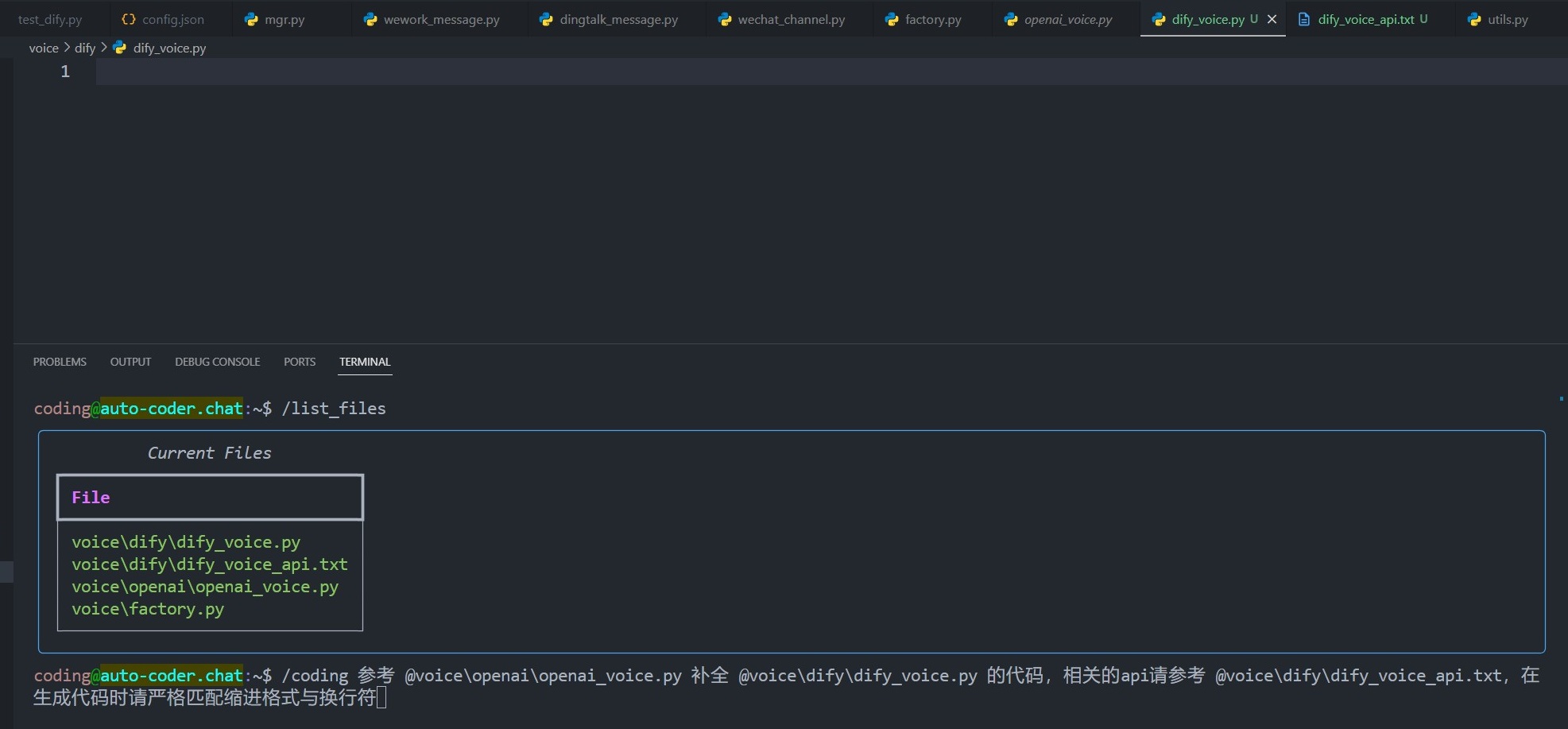Click the /list_files command text
The height and width of the screenshot is (729, 1568).
[x=334, y=409]
